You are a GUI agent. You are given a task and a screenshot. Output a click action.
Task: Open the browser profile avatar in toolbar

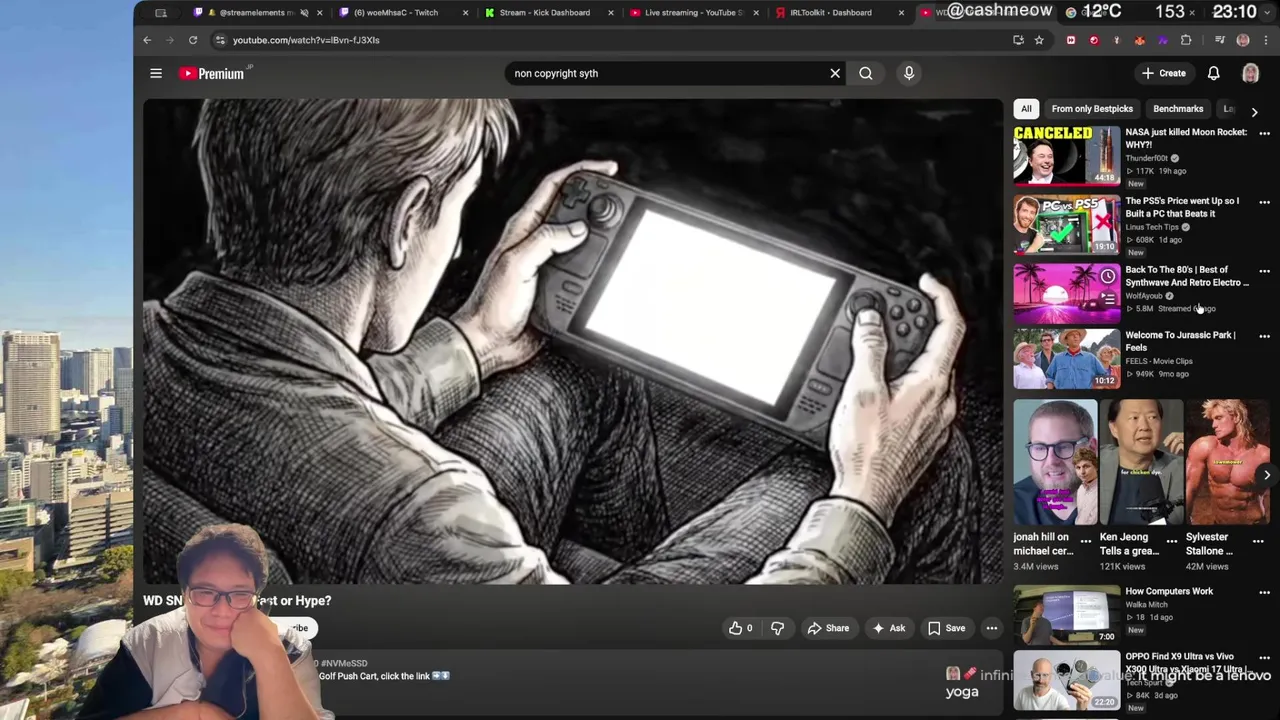point(1243,40)
